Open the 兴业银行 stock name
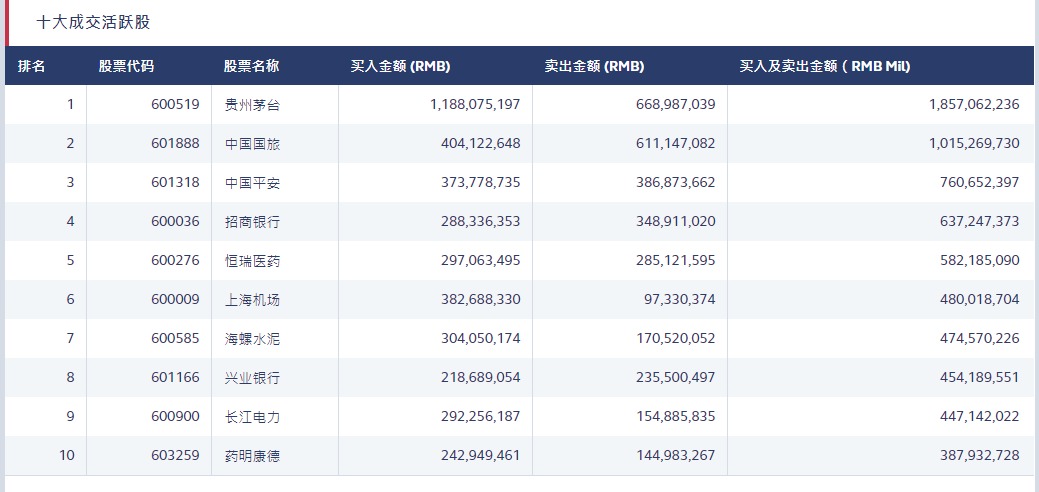The width and height of the screenshot is (1039, 492). coord(252,378)
